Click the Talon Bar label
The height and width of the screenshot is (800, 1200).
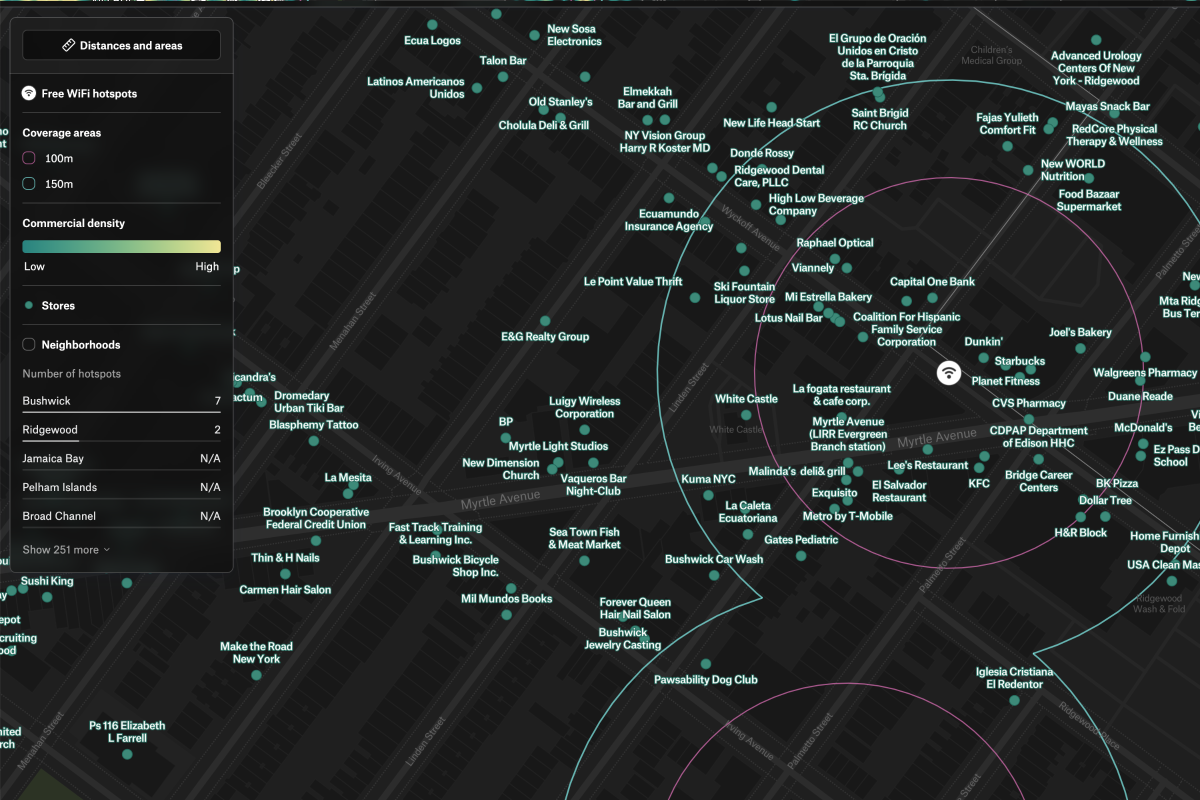[503, 61]
